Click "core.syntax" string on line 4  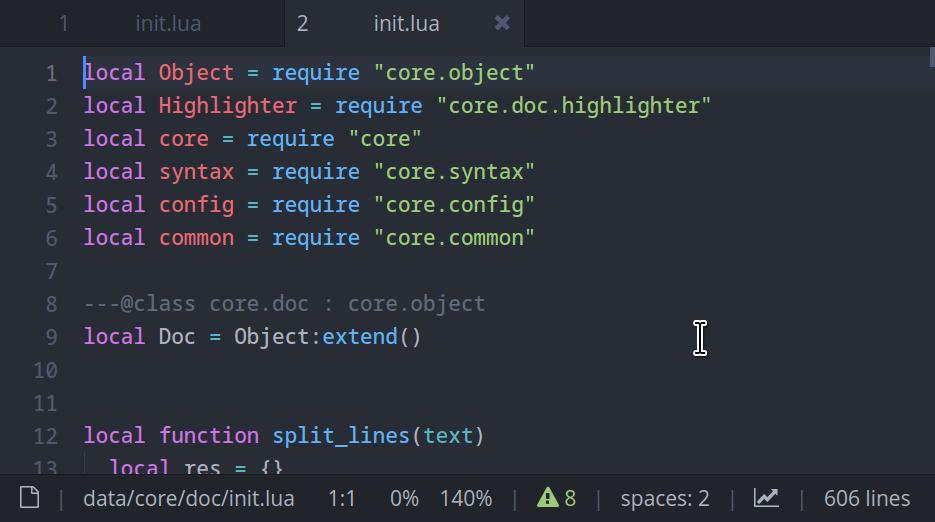(454, 172)
